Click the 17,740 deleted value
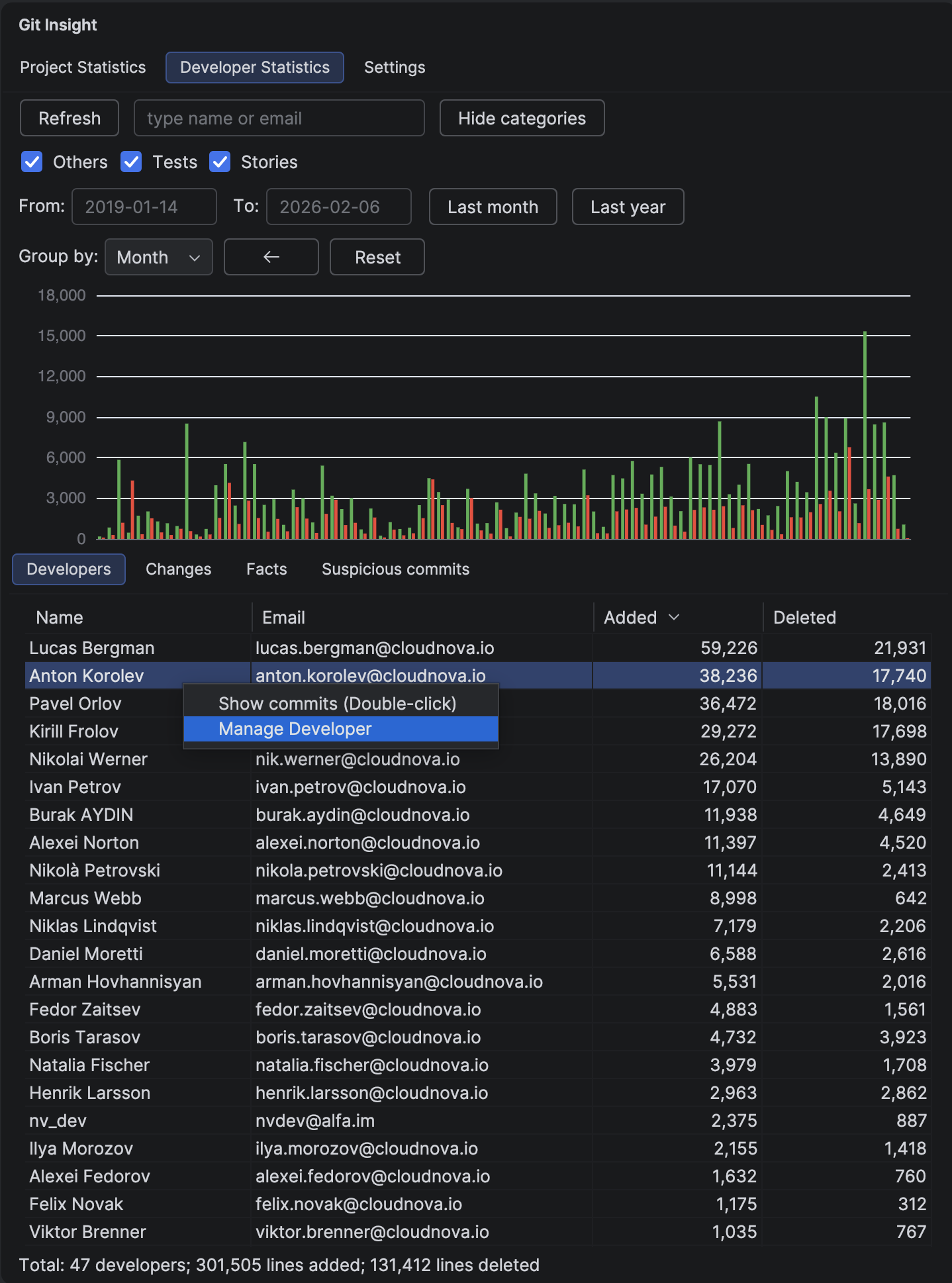 coord(899,675)
